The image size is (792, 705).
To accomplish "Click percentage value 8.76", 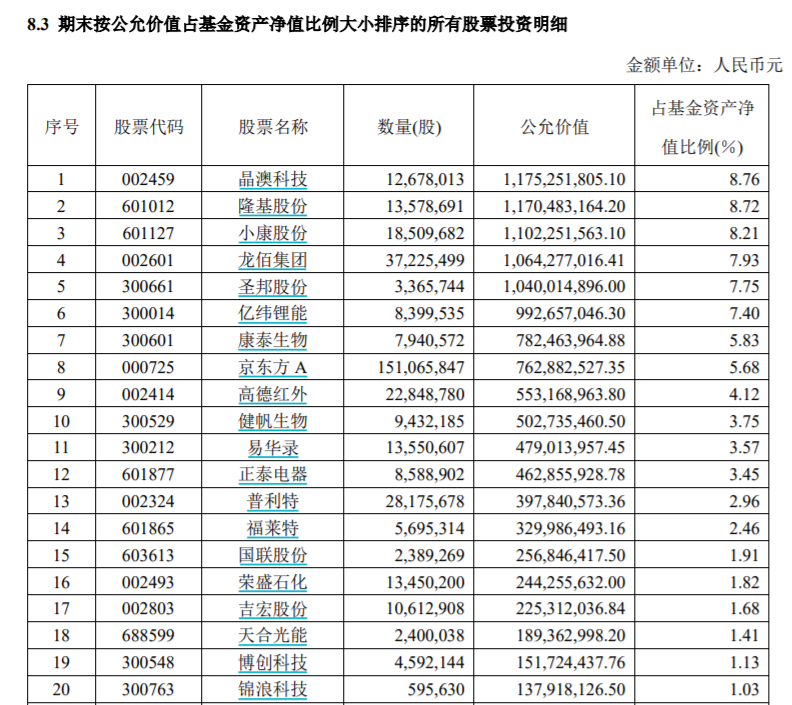I will 744,179.
